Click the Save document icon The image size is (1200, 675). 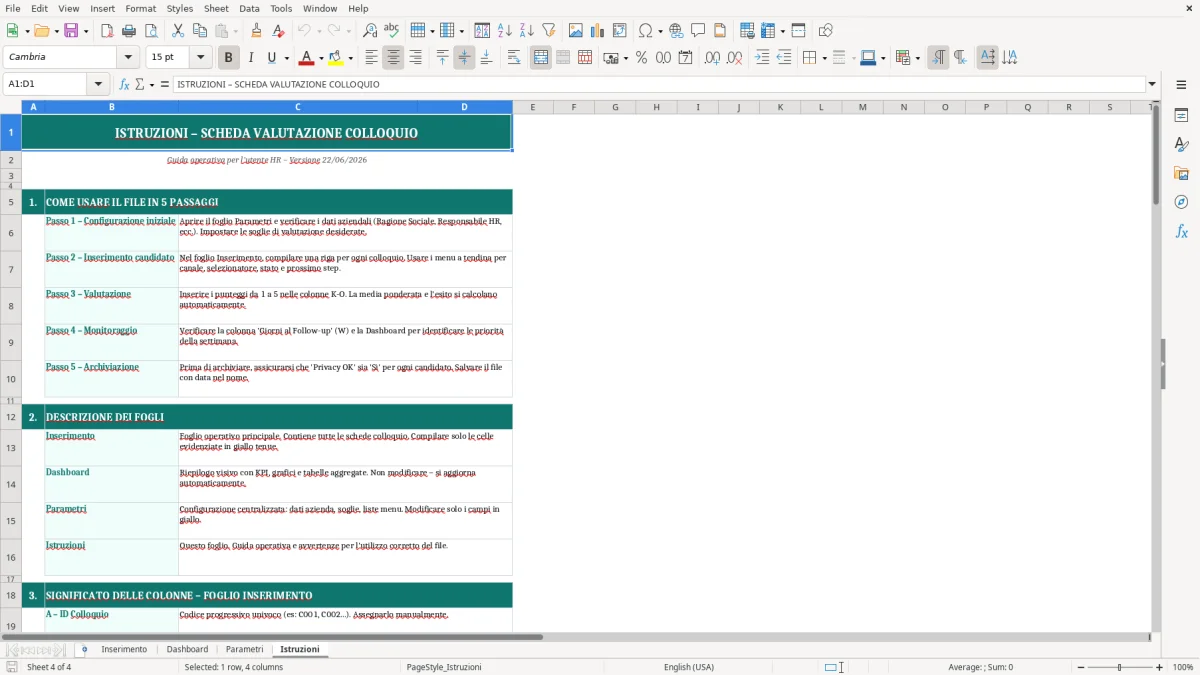pyautogui.click(x=71, y=30)
